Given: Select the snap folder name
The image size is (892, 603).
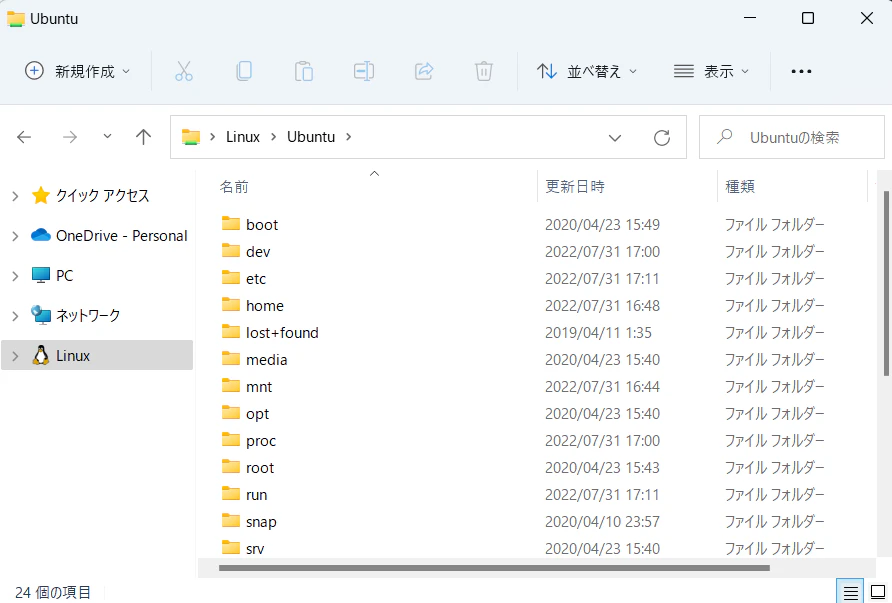Looking at the screenshot, I should click(261, 522).
